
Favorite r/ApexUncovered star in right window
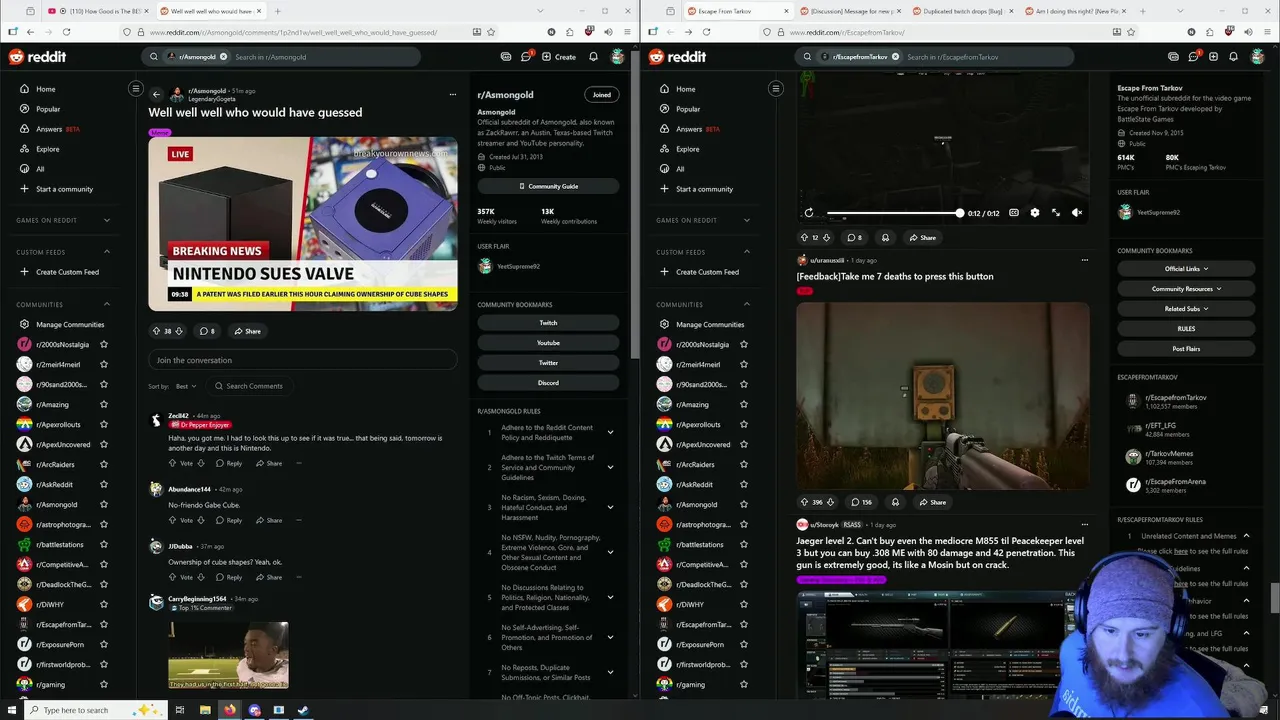[744, 444]
